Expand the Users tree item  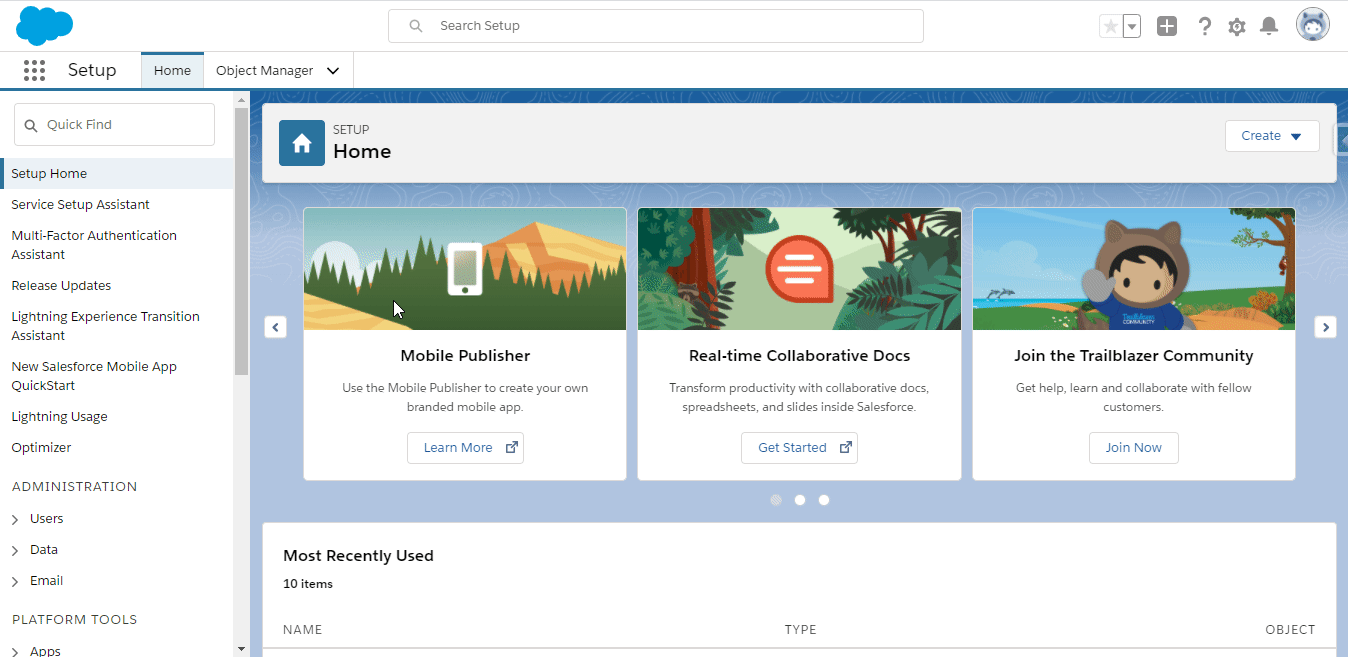click(15, 520)
